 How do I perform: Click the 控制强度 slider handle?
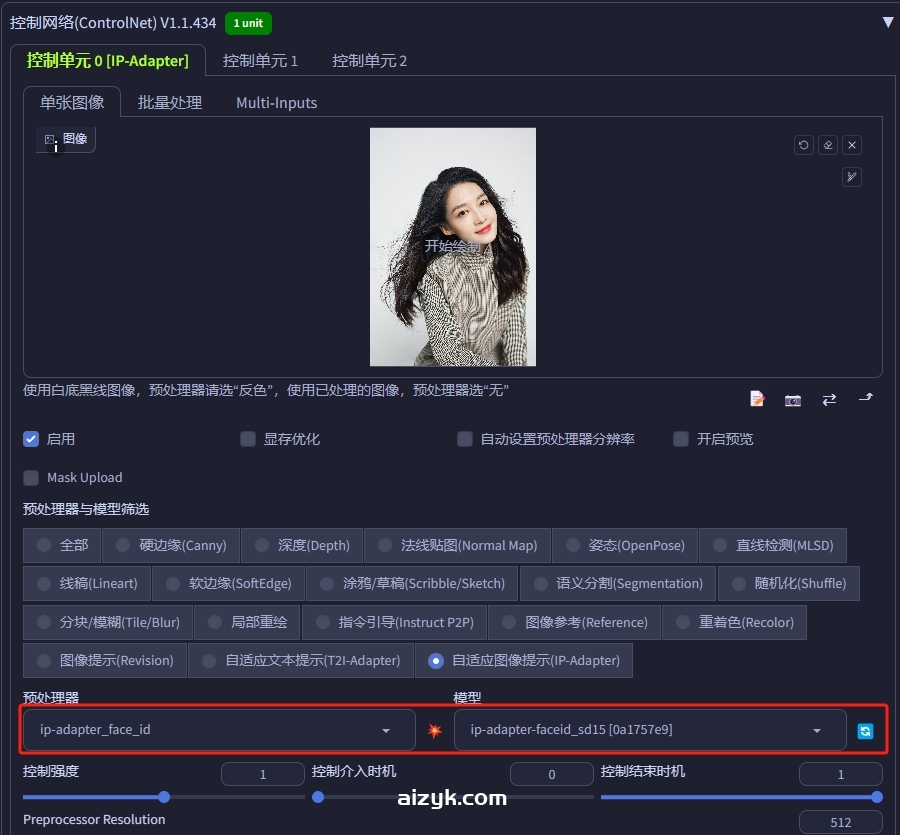pyautogui.click(x=164, y=797)
